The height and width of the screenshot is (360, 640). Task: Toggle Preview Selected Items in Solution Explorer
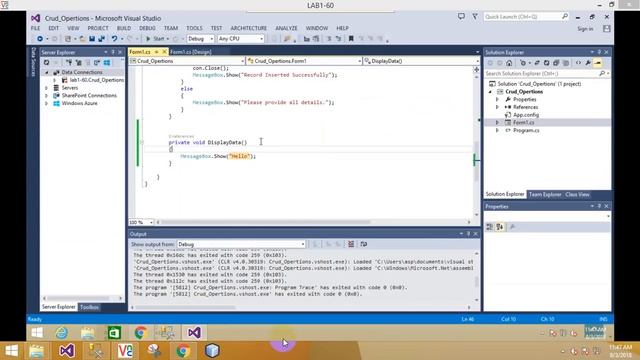598,63
